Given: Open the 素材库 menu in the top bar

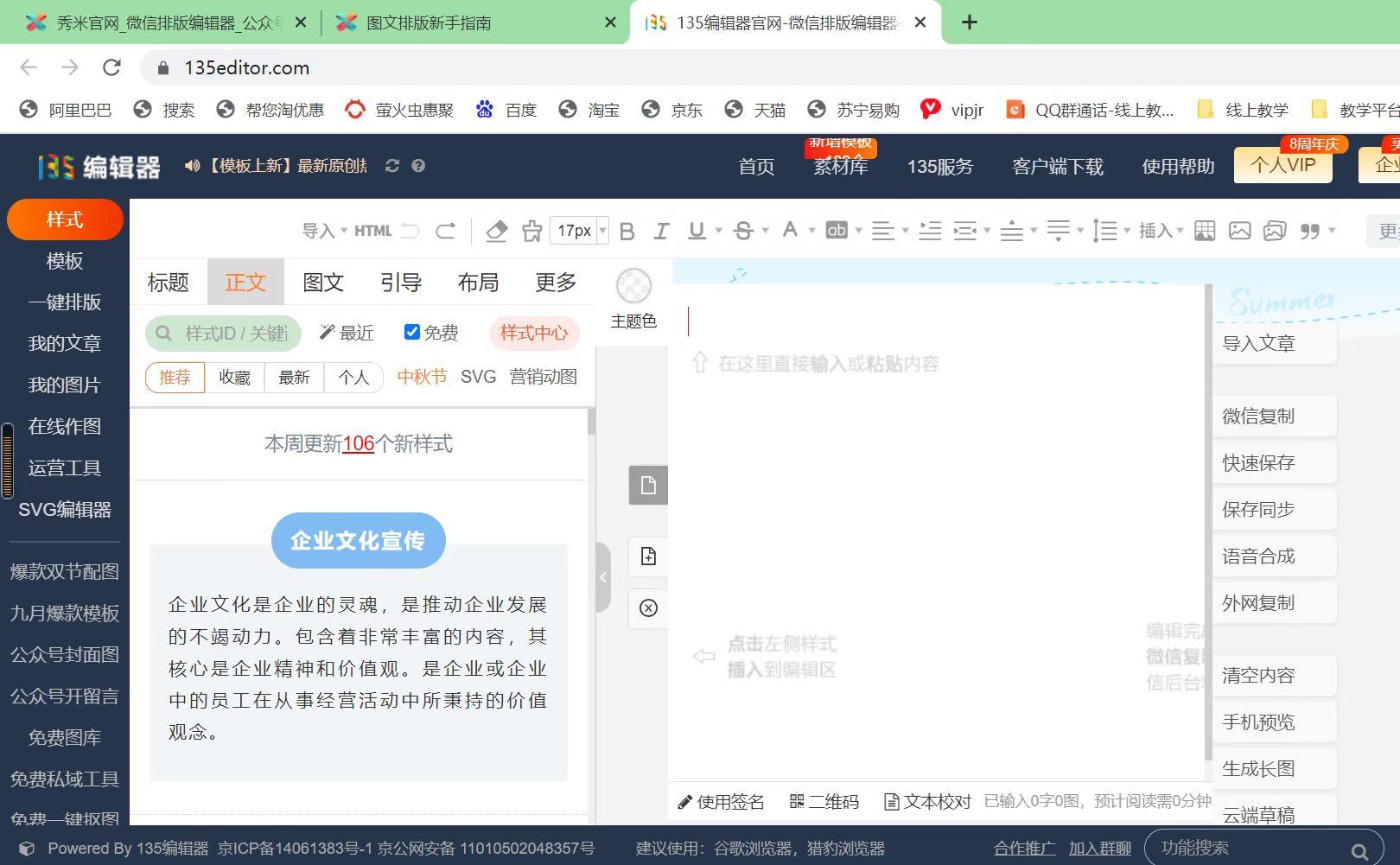Looking at the screenshot, I should 839,167.
